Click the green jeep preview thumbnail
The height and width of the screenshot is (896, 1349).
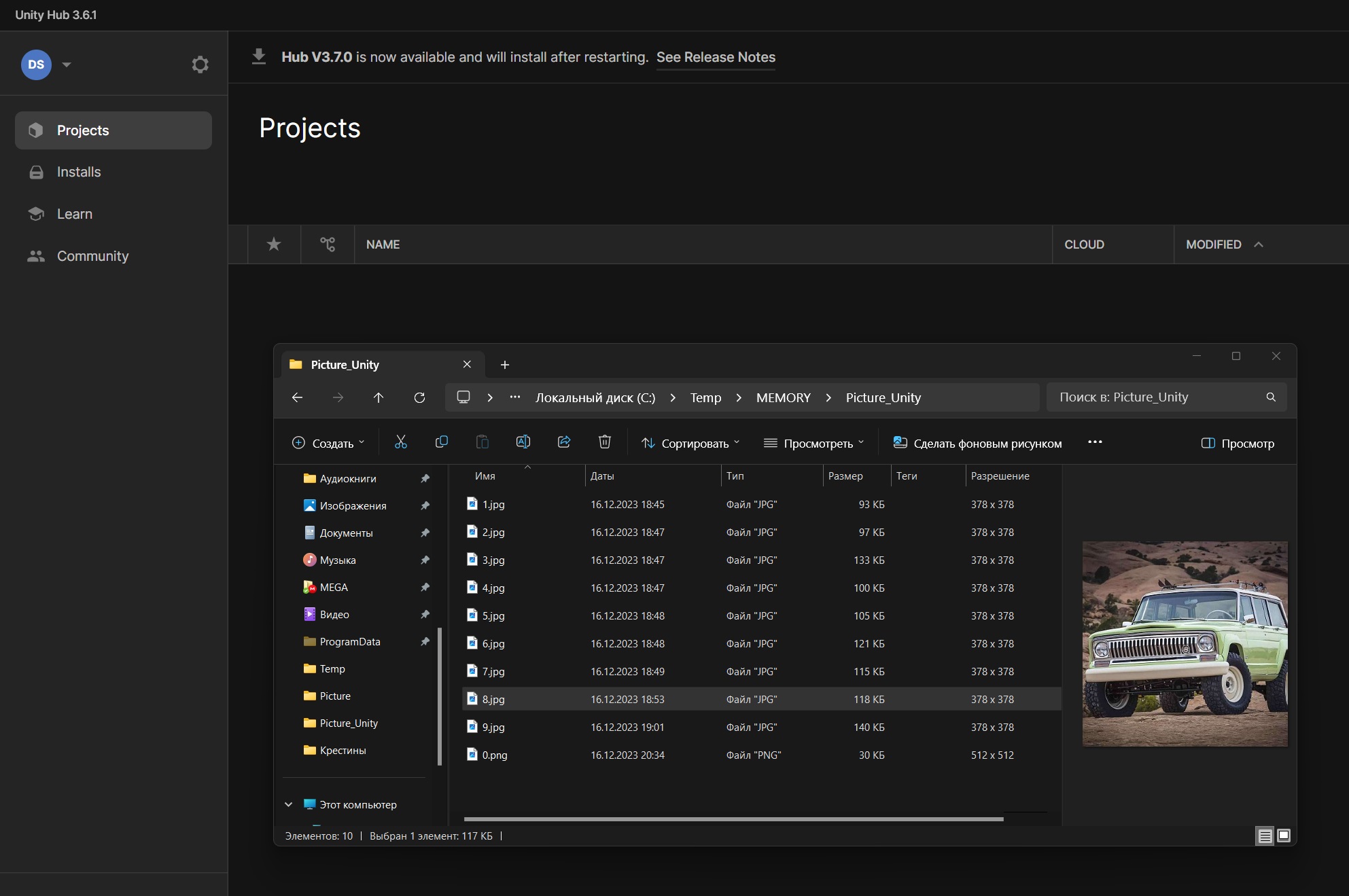tap(1185, 644)
